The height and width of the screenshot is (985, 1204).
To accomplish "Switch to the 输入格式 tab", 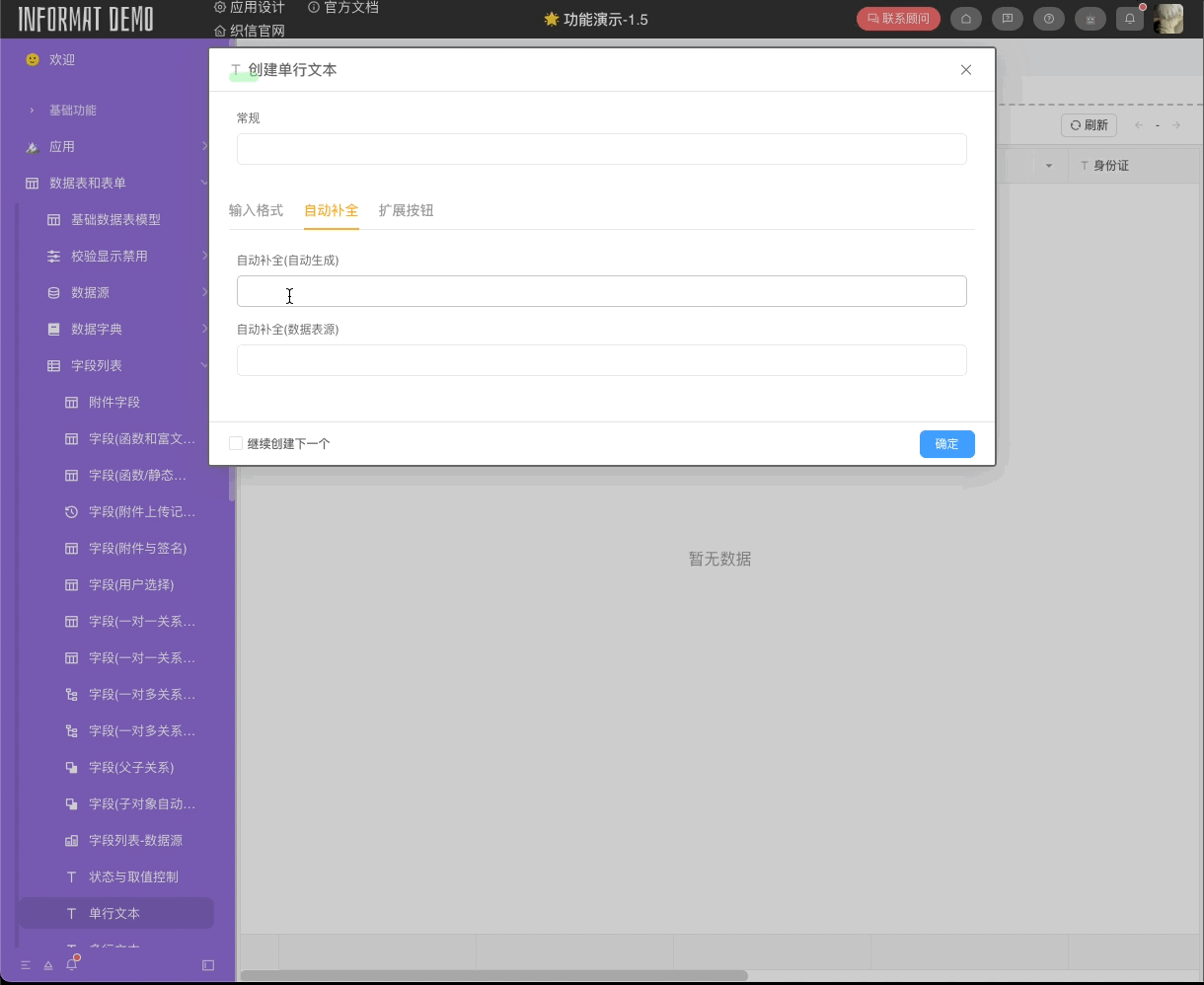I will (257, 210).
